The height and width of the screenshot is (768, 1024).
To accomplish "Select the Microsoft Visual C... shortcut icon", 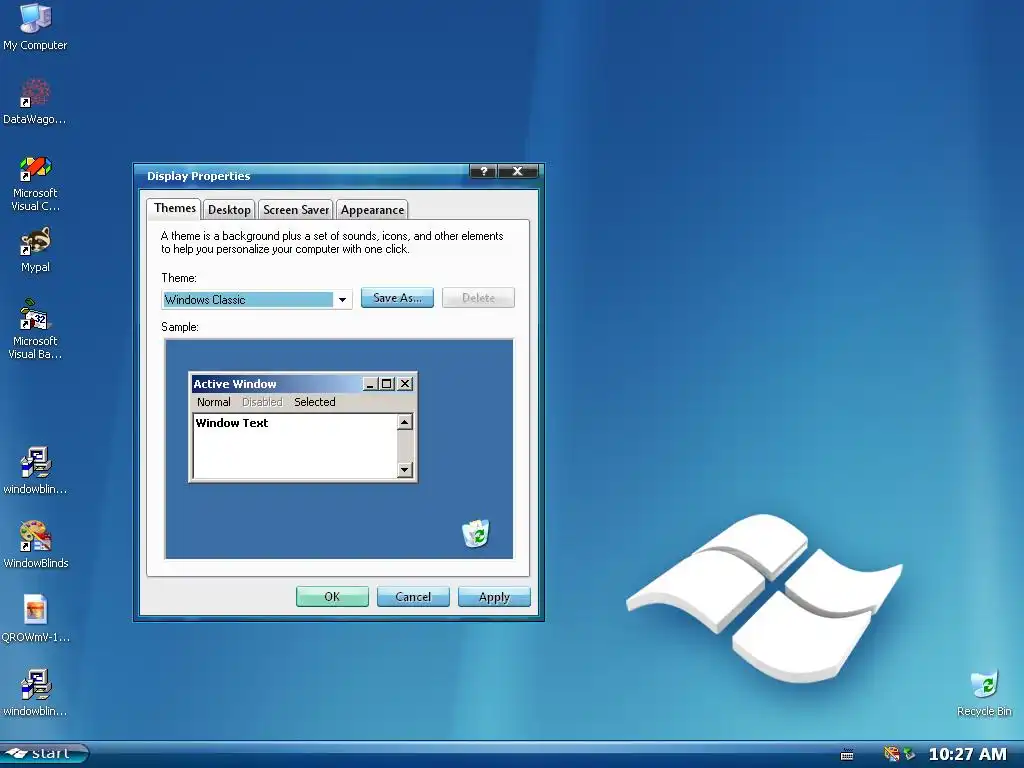I will coord(35,184).
